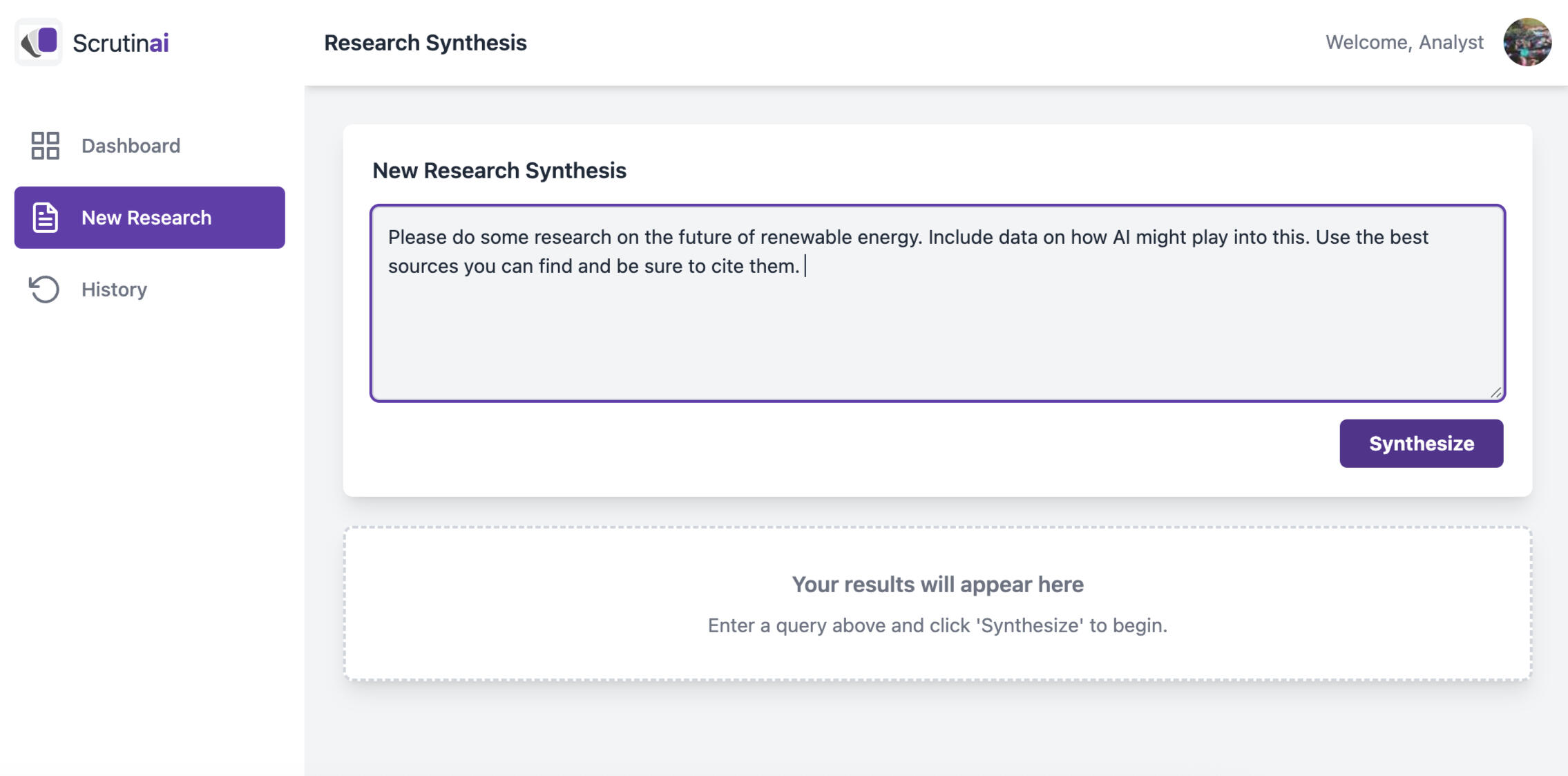Click 'Your results will appear here' text
The width and height of the screenshot is (1568, 776).
click(937, 585)
